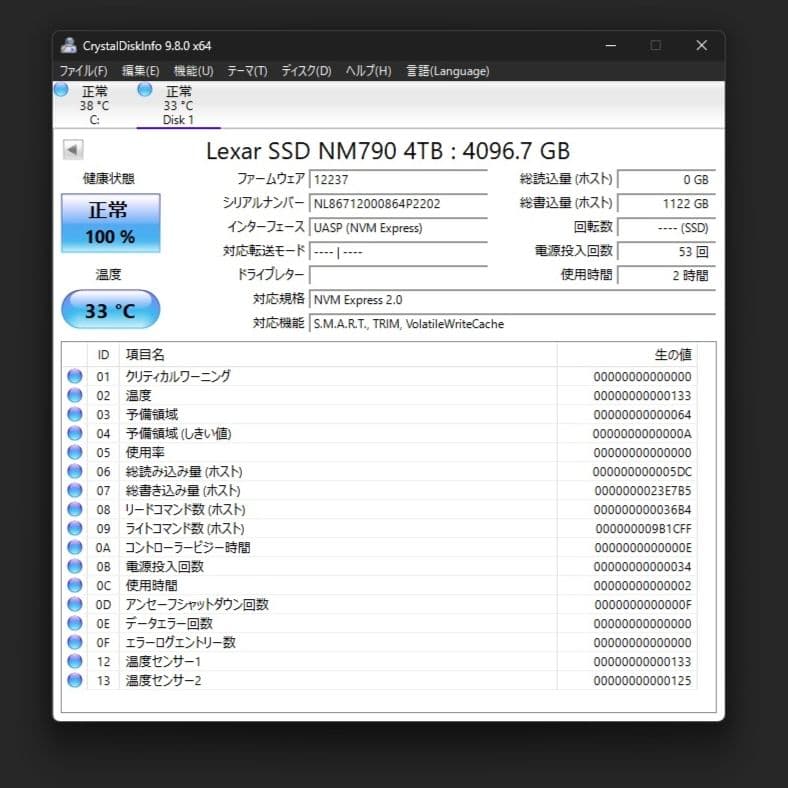
Task: Open the 言語(Language) menu
Action: click(x=447, y=71)
